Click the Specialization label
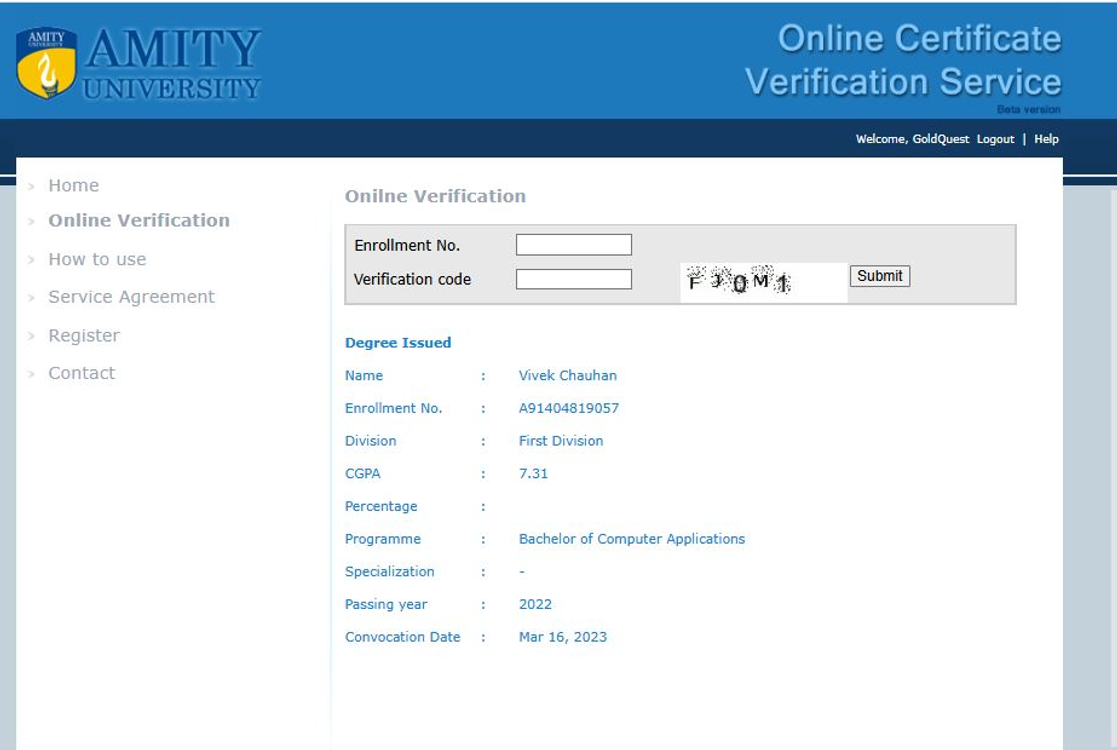 389,572
